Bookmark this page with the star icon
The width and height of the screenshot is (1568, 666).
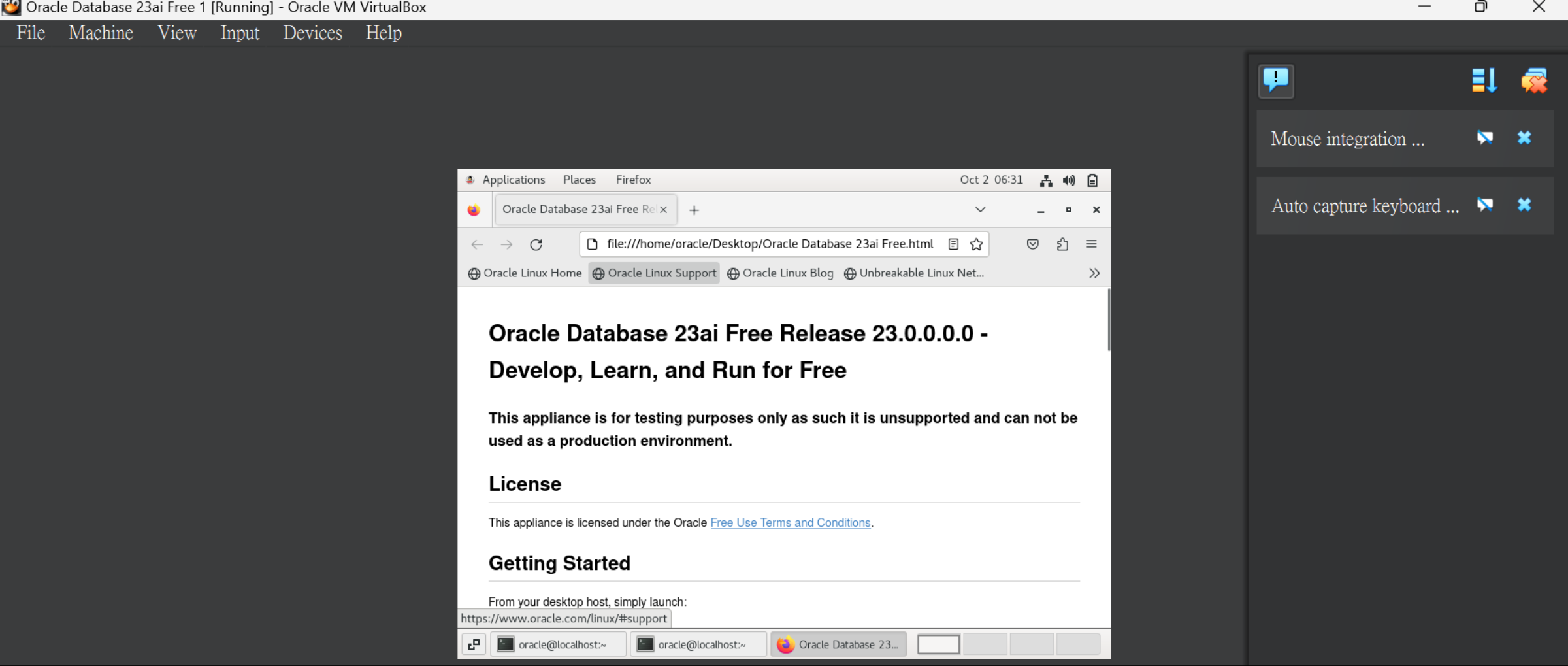[x=976, y=244]
